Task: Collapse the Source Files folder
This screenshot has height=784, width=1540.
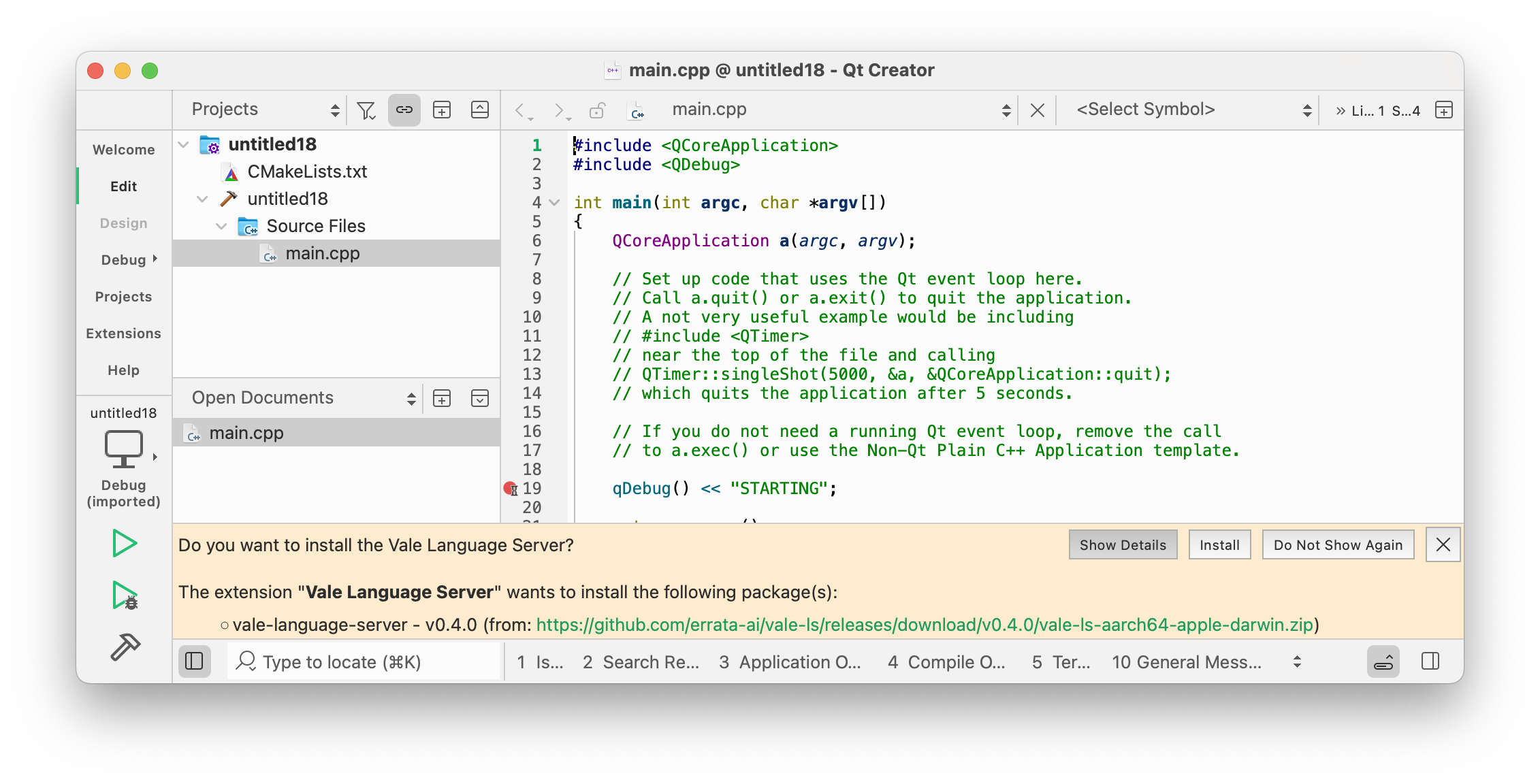Action: coord(221,226)
